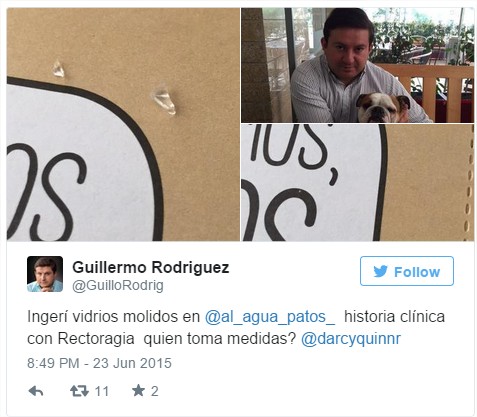Click the reply arrow icon

(x=36, y=391)
